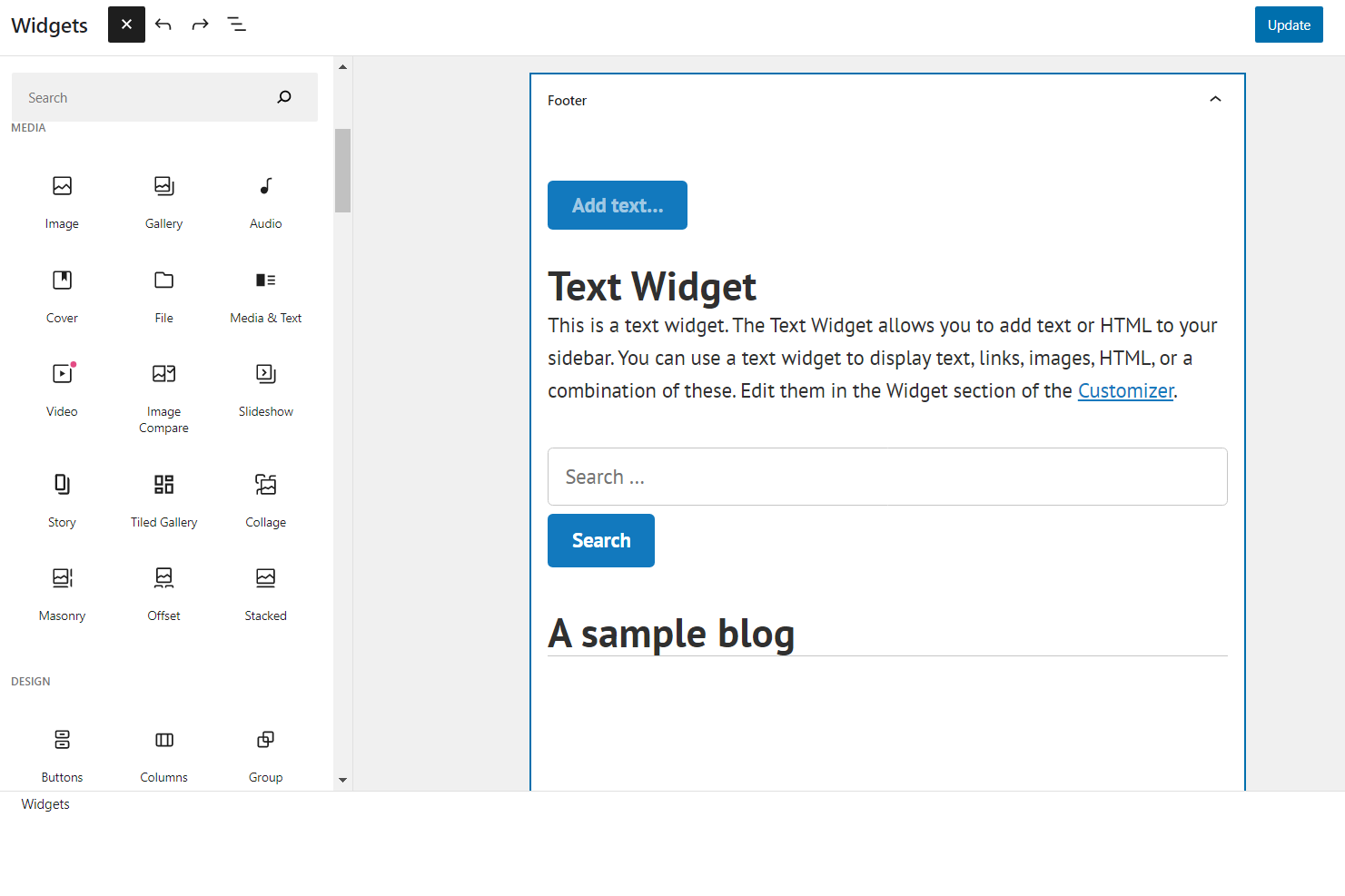Open the Customizer link

(x=1125, y=390)
